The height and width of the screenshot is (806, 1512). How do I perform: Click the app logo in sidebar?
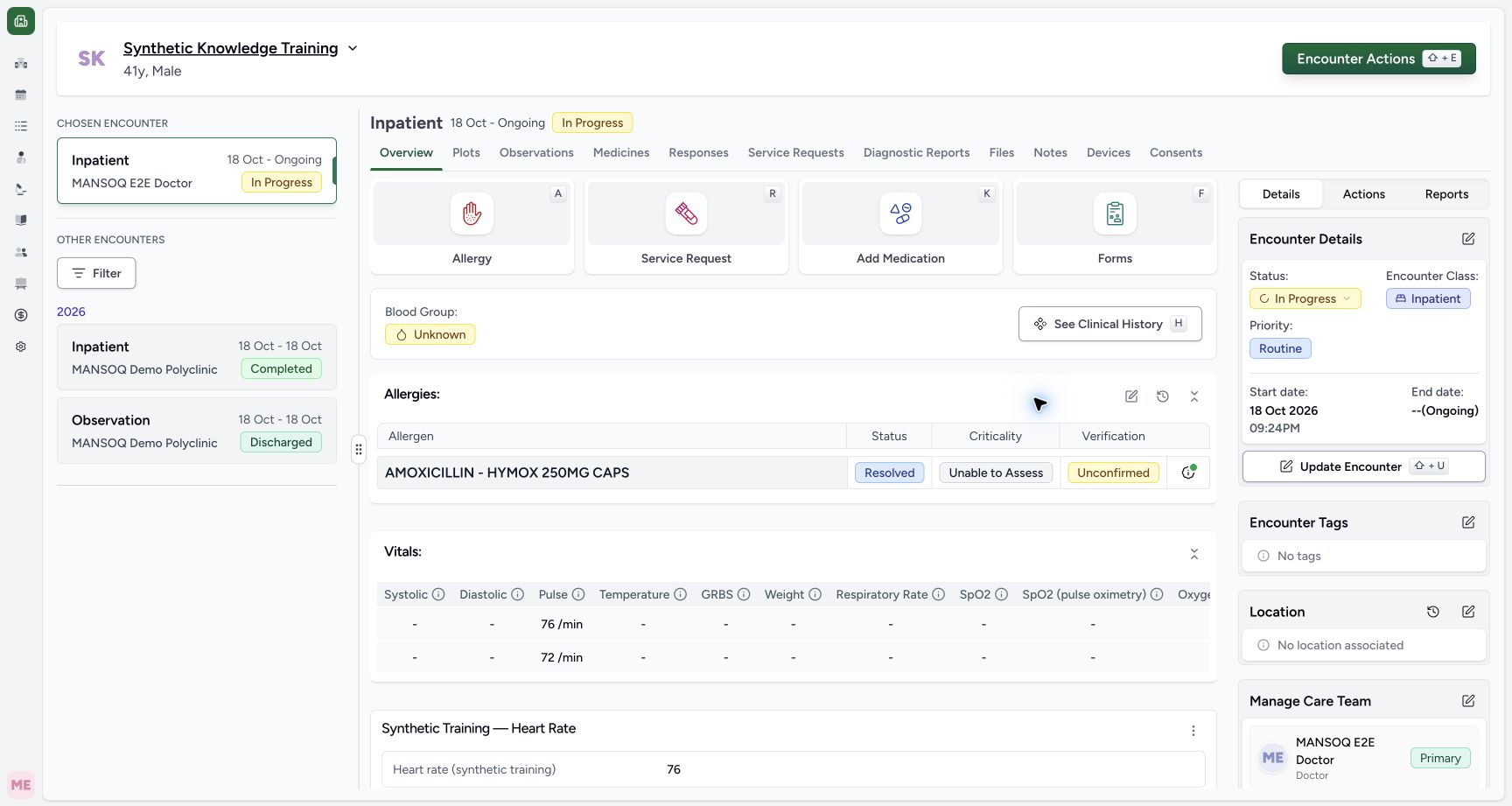tap(21, 21)
